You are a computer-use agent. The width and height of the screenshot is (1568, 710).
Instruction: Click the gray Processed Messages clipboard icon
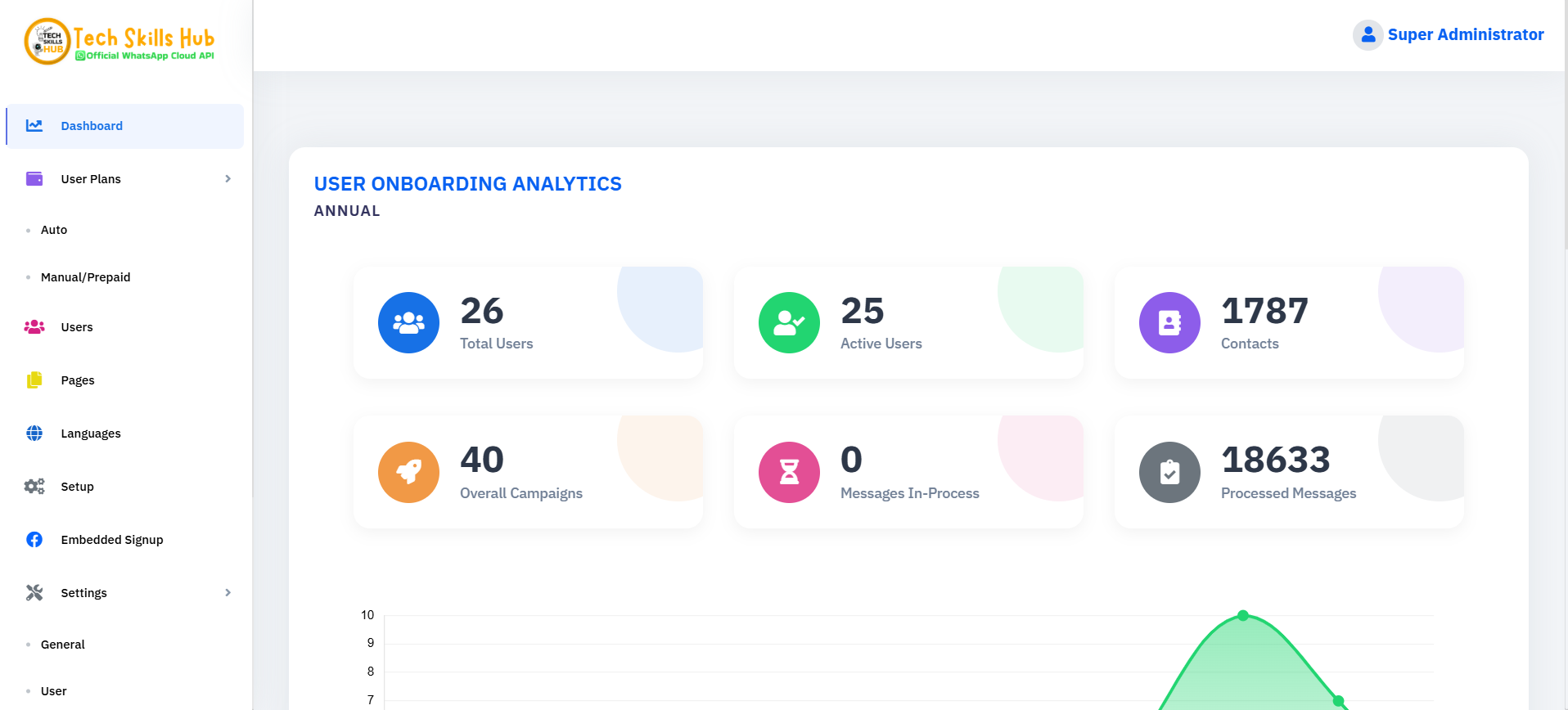[x=1169, y=472]
